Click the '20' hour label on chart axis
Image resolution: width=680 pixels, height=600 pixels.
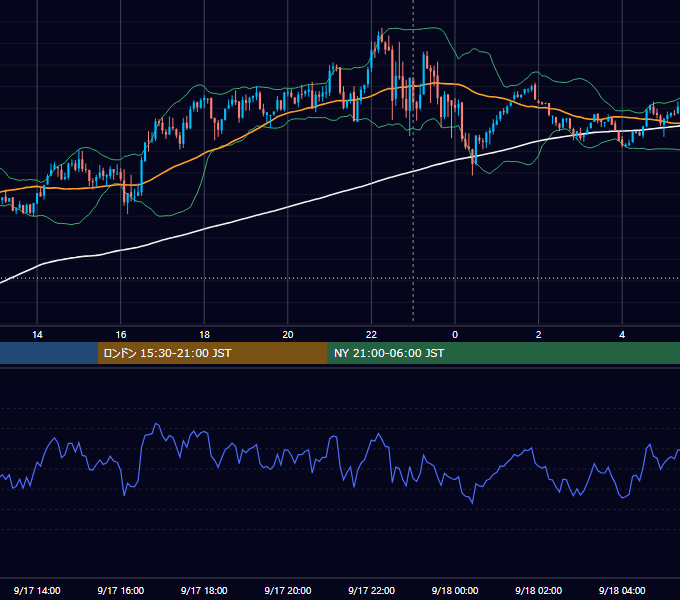pyautogui.click(x=288, y=335)
